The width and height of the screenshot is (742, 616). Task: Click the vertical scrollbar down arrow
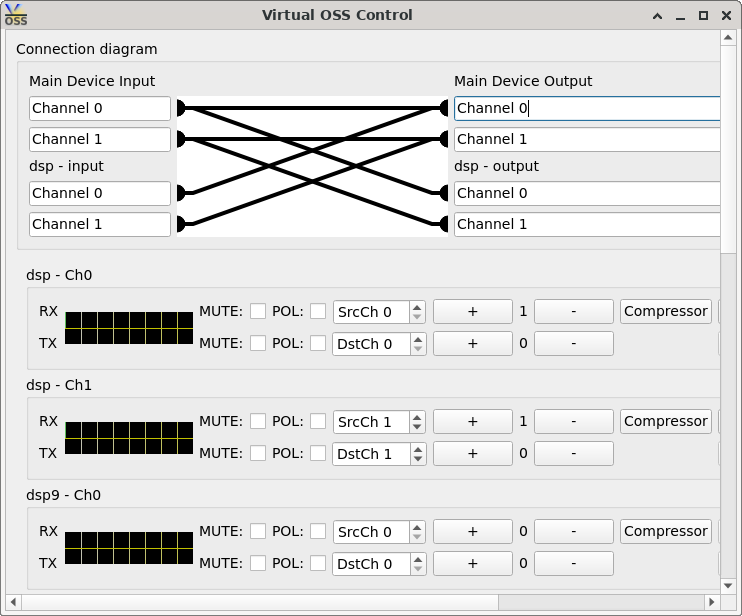click(x=728, y=586)
